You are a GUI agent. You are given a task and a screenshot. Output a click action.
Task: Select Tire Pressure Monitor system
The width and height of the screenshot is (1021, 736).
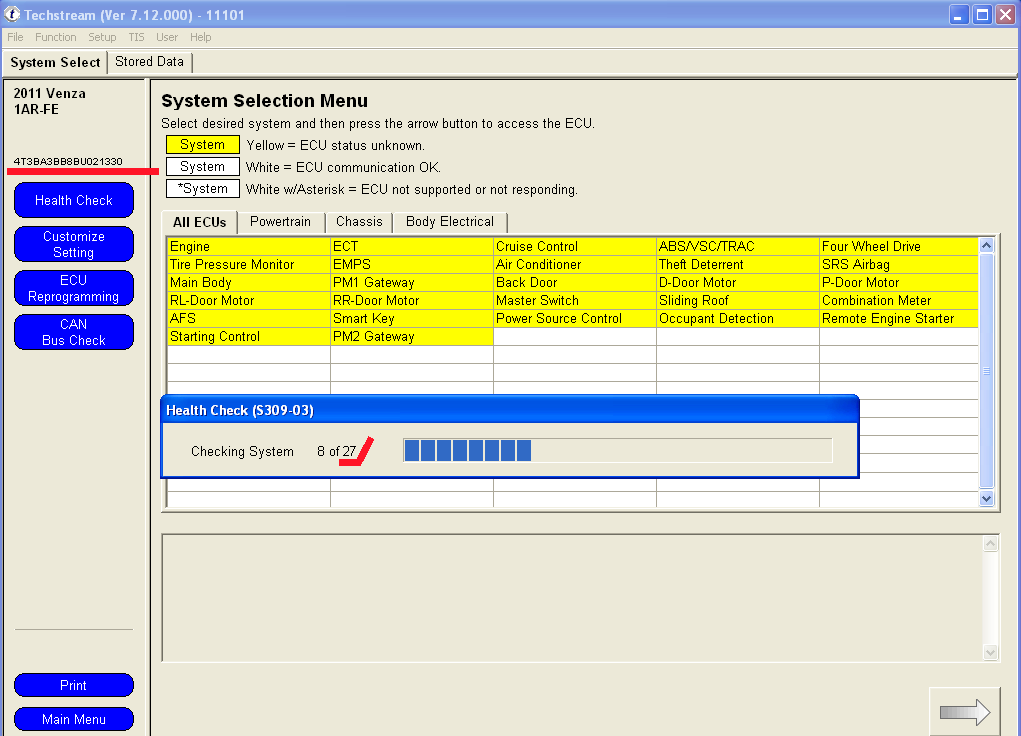249,264
